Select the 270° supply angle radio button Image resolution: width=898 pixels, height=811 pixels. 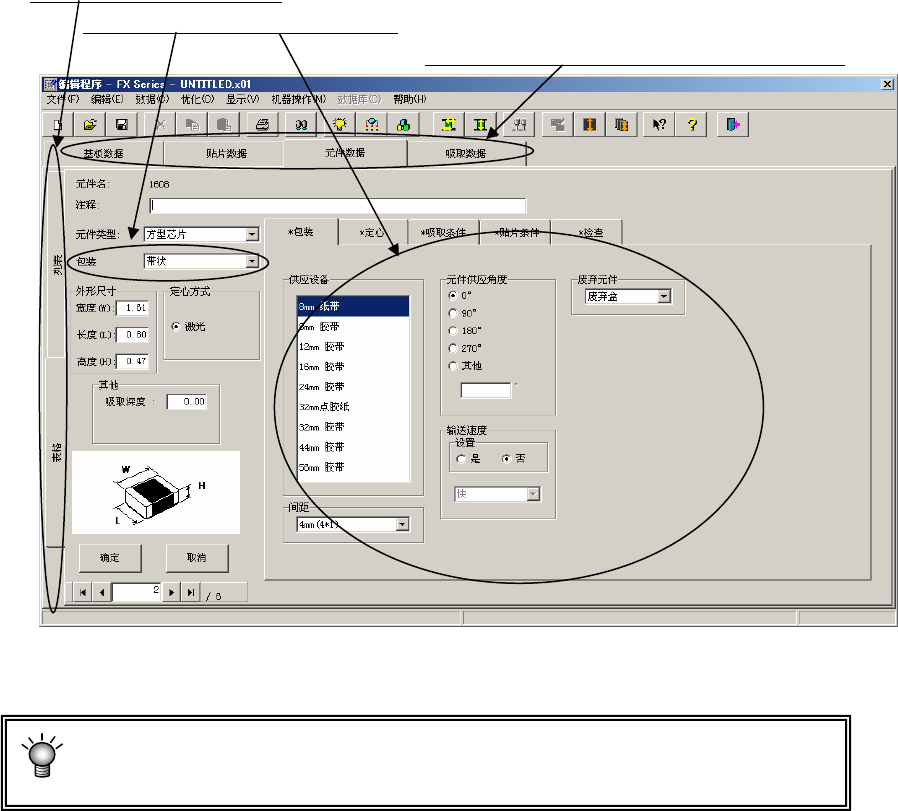tap(453, 348)
